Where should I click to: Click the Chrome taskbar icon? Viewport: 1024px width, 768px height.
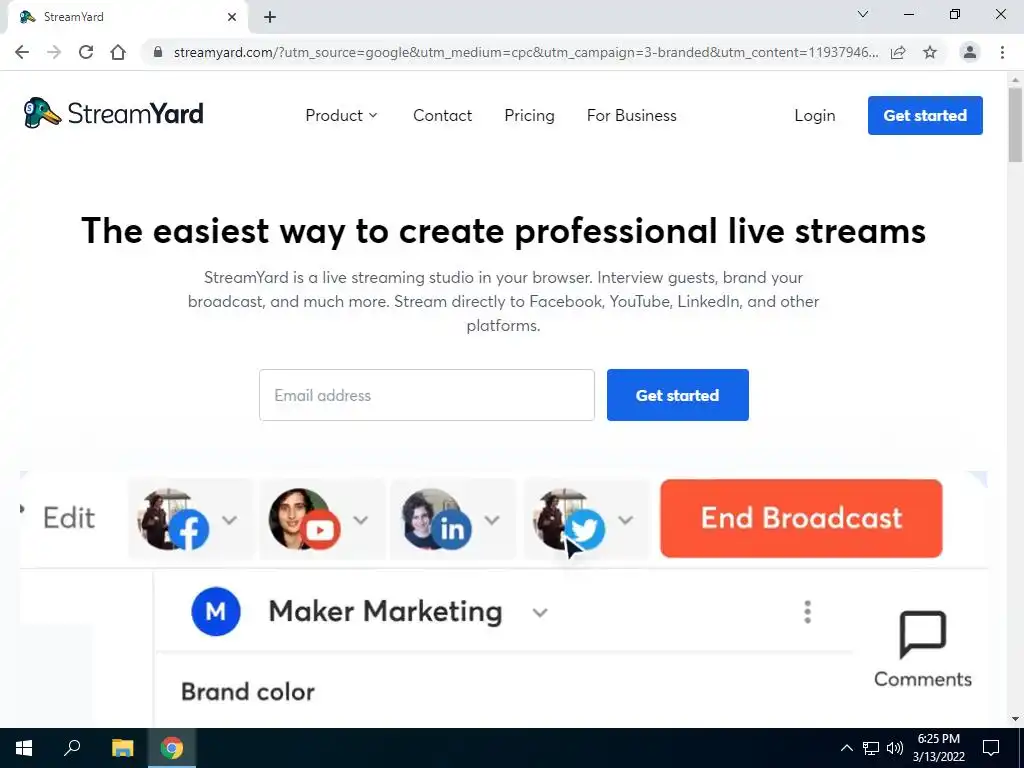point(172,748)
